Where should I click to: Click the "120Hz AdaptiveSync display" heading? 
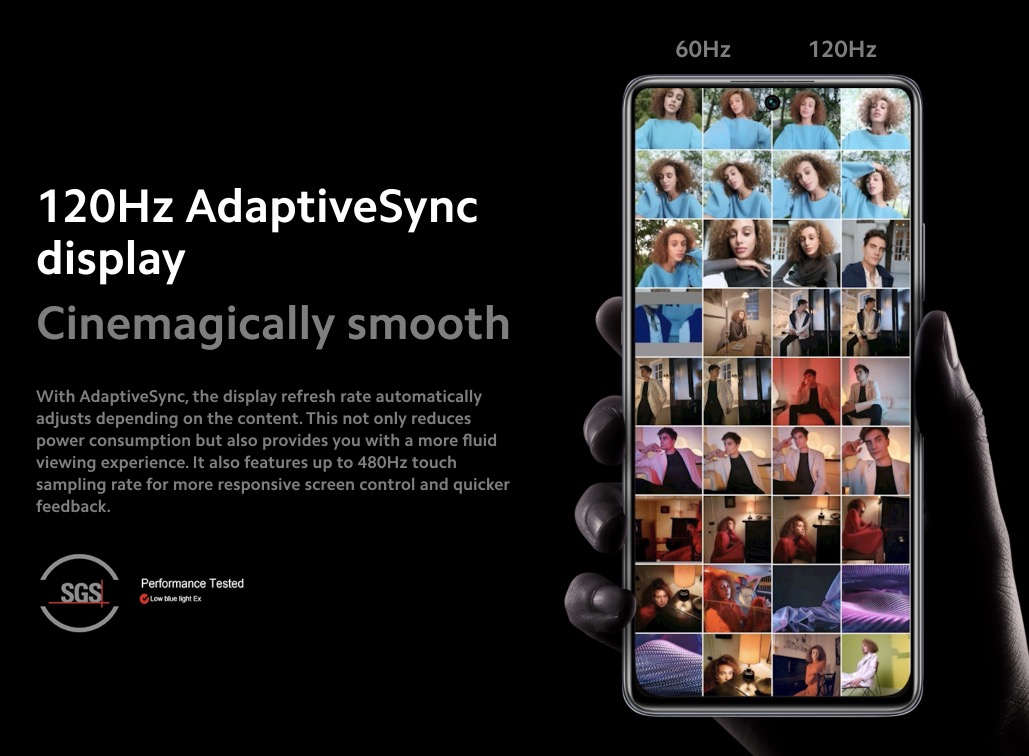(257, 232)
